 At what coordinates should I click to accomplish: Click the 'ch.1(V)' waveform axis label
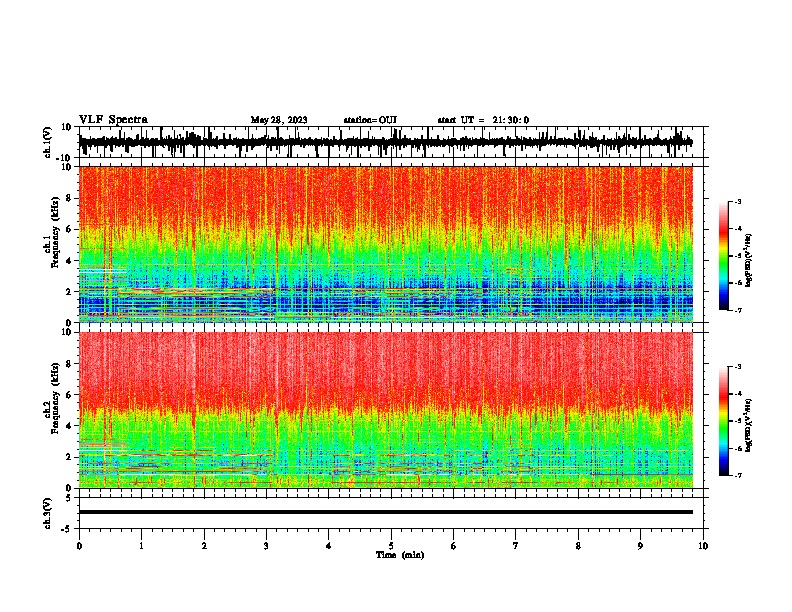pos(48,142)
